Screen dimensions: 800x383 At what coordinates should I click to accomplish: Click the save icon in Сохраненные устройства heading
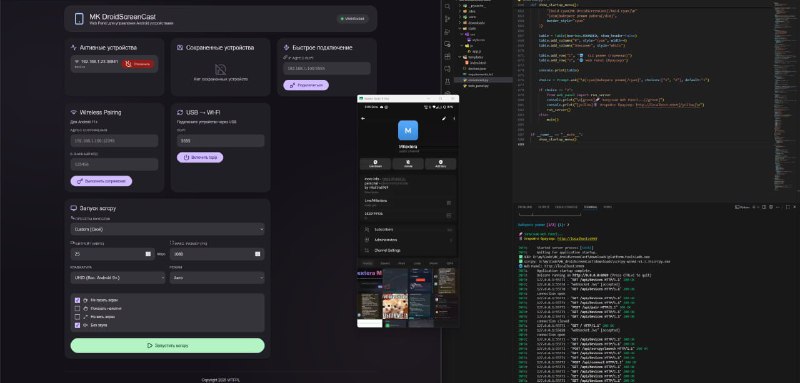pos(180,47)
